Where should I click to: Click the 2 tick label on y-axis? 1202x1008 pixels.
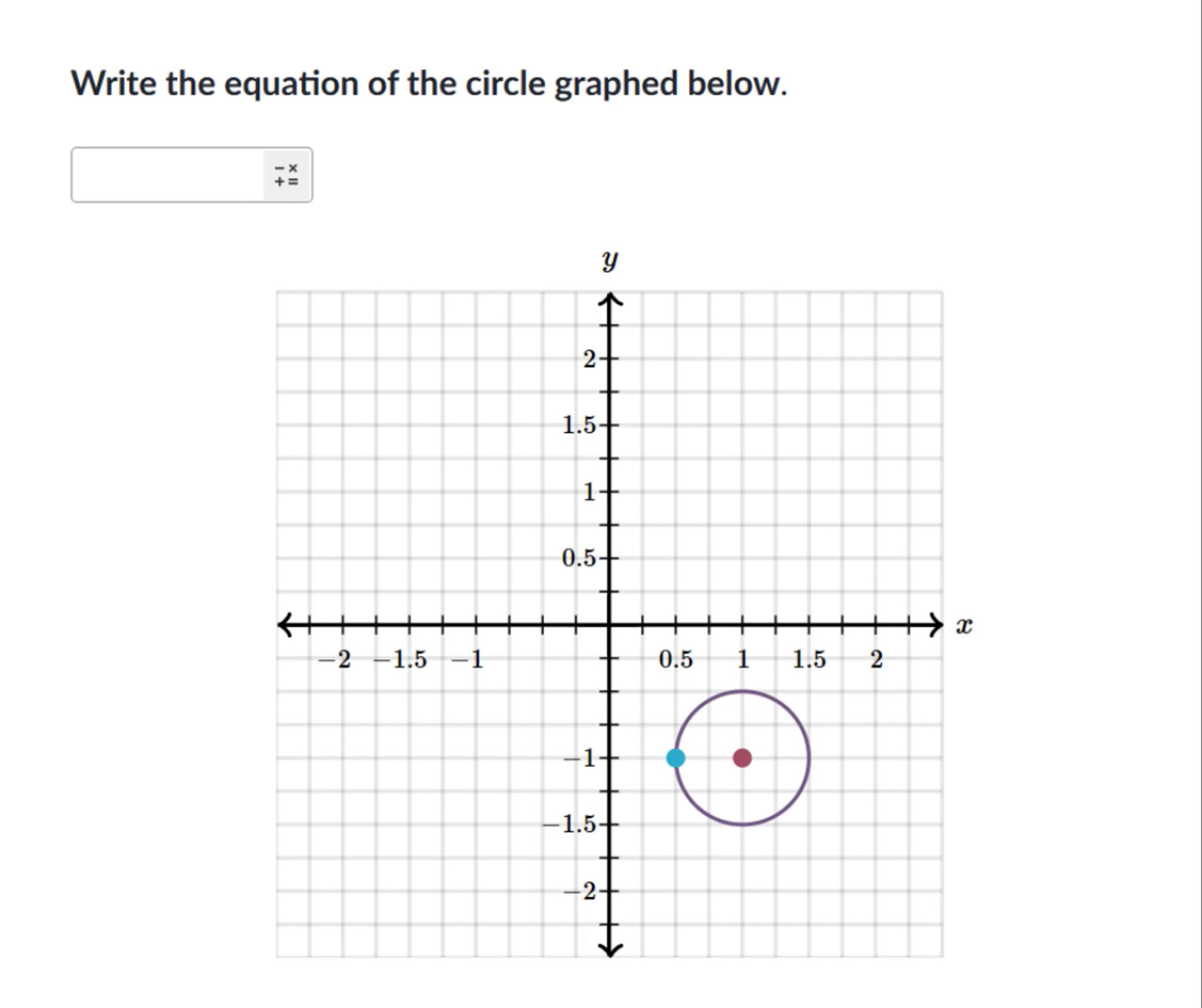tap(589, 359)
